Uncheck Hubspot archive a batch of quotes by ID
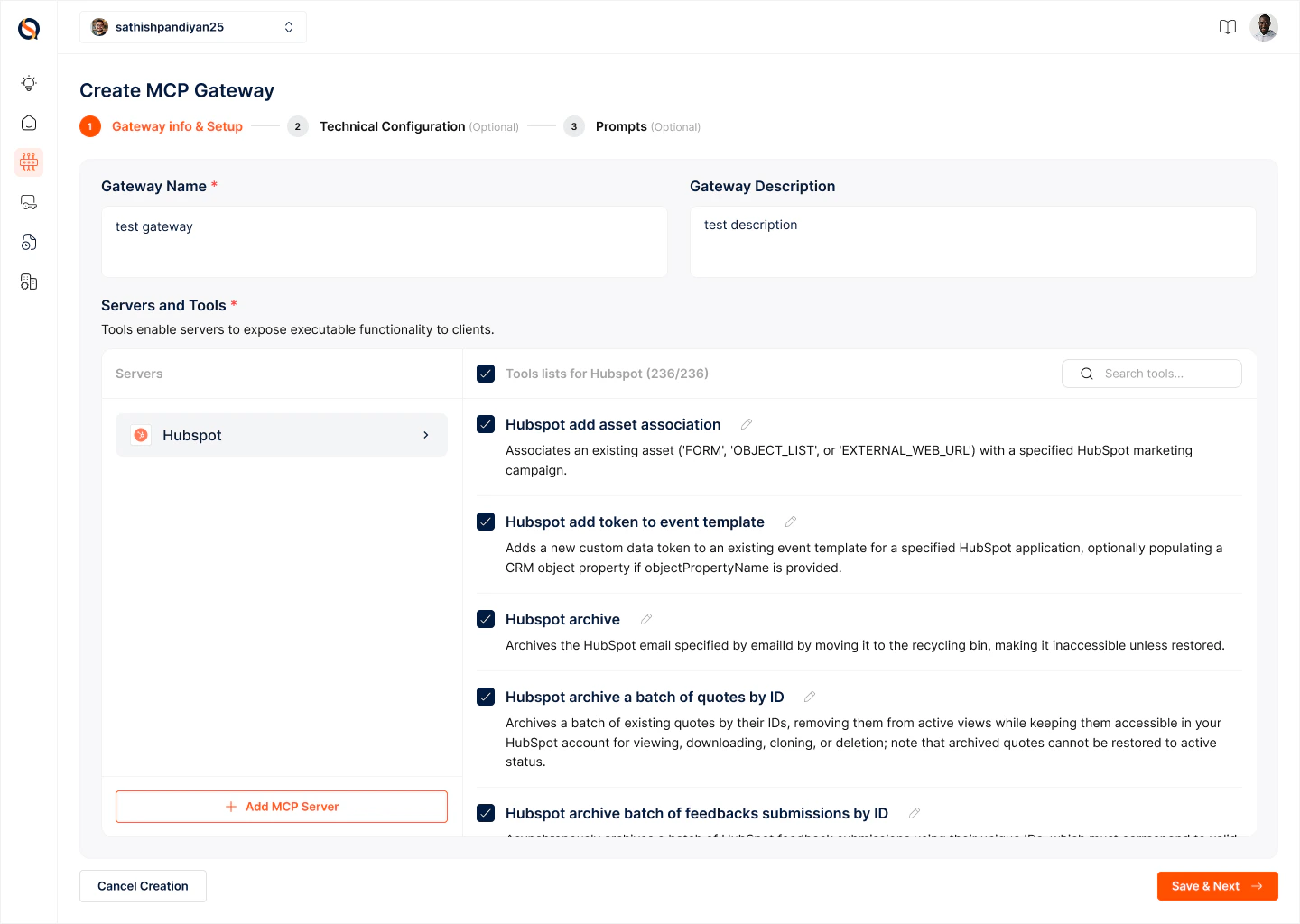The height and width of the screenshot is (924, 1300). point(486,697)
